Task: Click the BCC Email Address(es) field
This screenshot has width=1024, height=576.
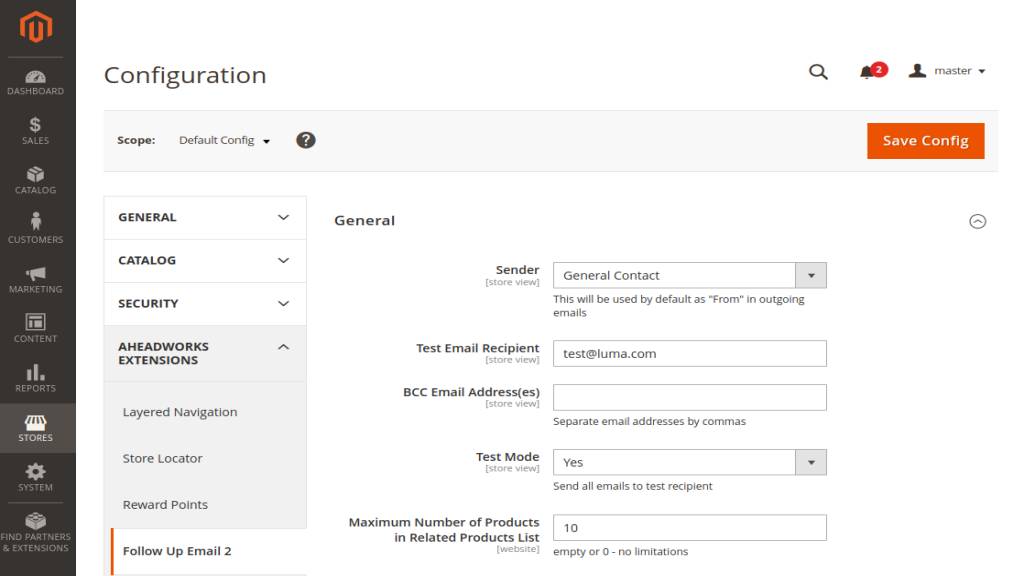Action: tap(690, 397)
